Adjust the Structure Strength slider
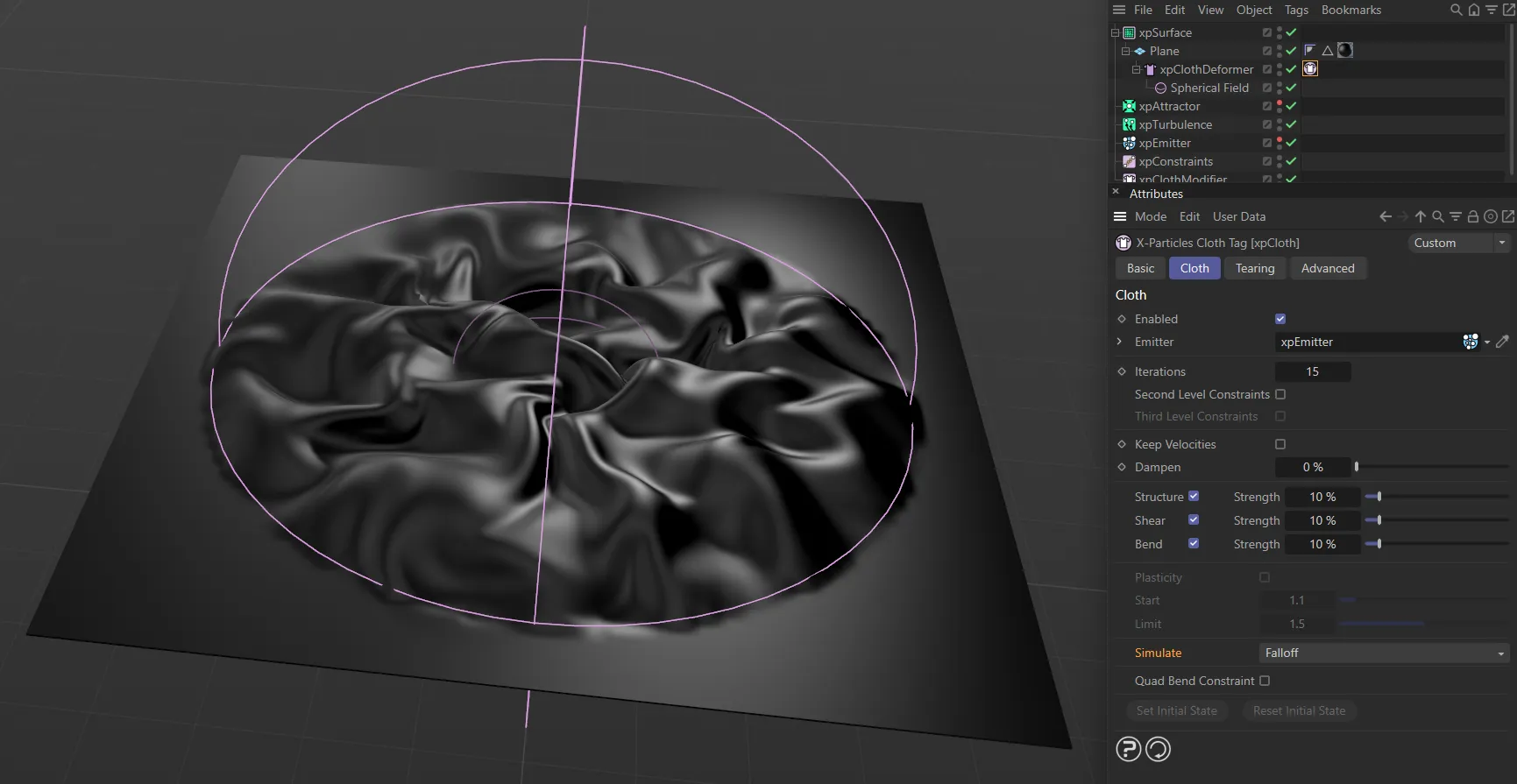Screen dimensions: 1517x784 tap(1437, 497)
